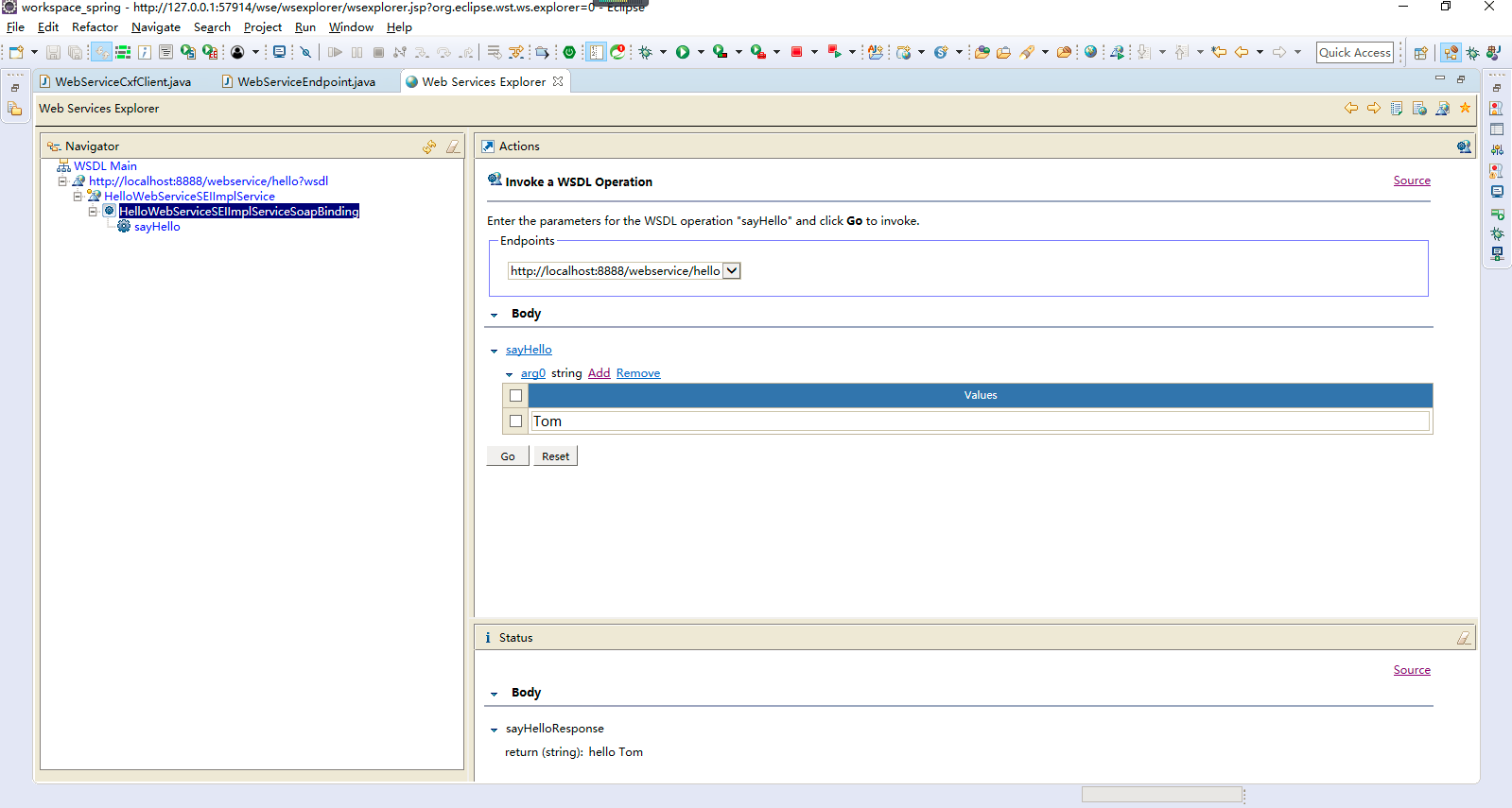Click the Add link for arg0

(599, 373)
